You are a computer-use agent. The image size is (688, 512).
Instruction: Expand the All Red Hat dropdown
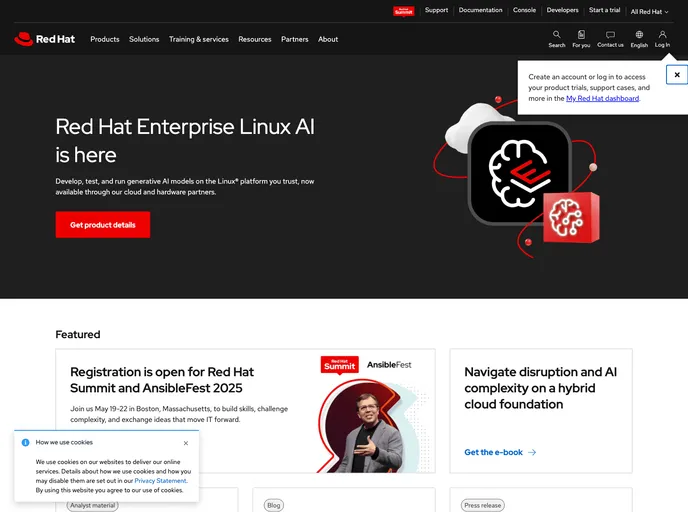point(649,12)
